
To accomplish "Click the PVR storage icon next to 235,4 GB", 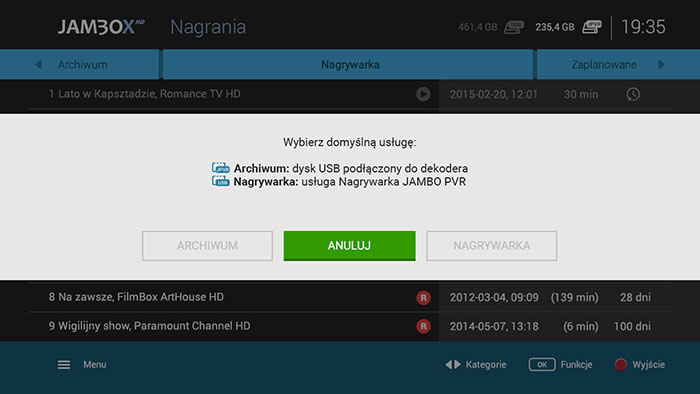I will (x=592, y=27).
